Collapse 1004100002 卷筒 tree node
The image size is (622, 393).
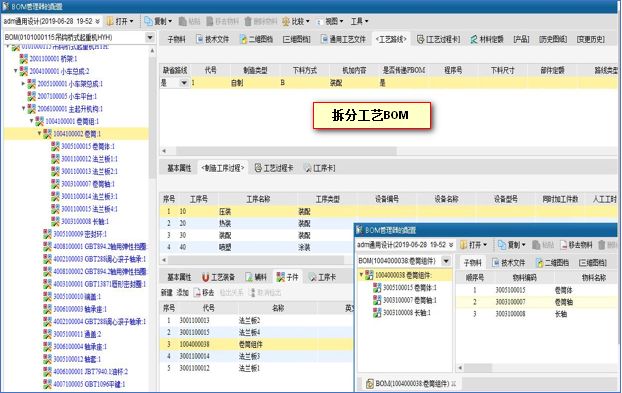pyautogui.click(x=39, y=134)
